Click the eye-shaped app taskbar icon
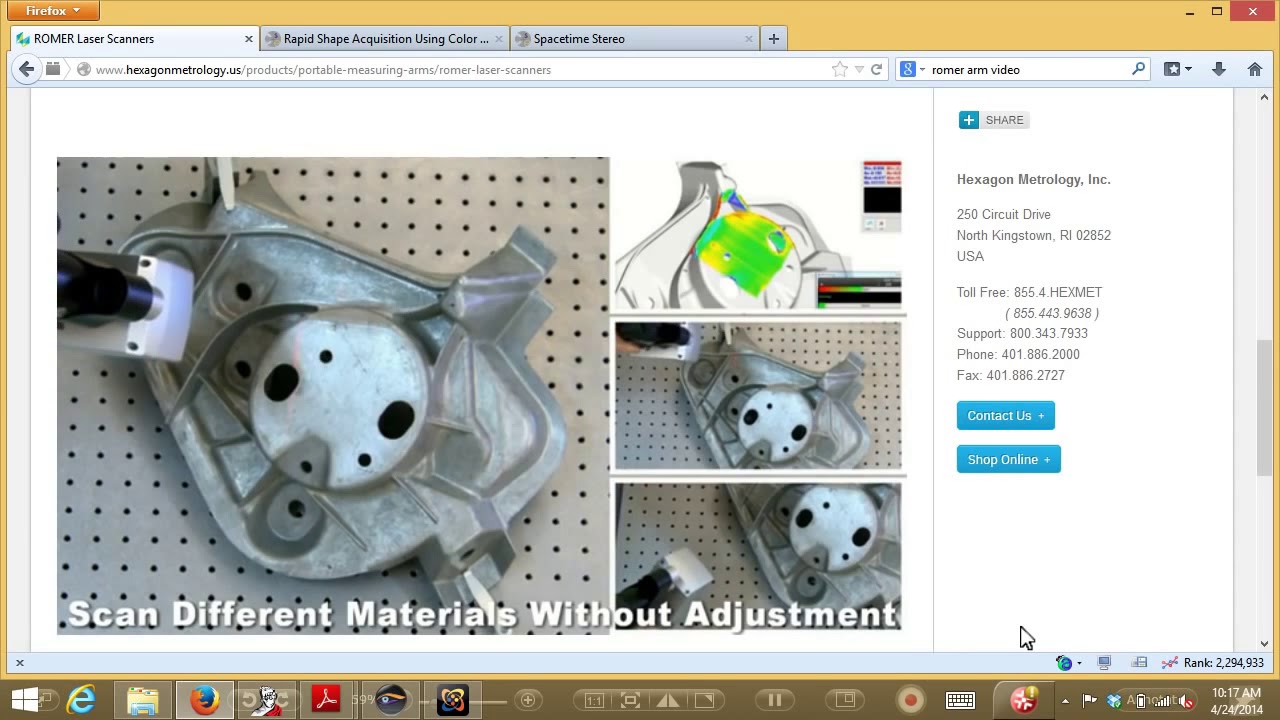 pyautogui.click(x=390, y=700)
